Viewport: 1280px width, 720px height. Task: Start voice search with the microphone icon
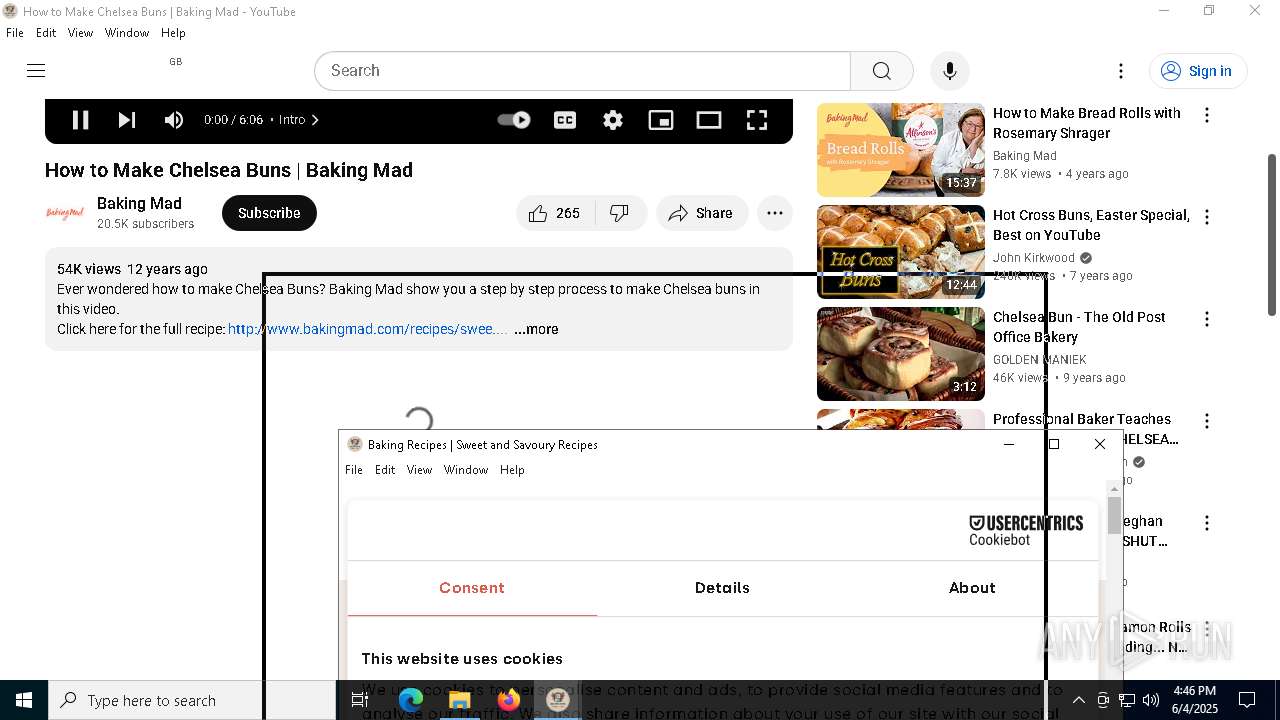point(949,71)
